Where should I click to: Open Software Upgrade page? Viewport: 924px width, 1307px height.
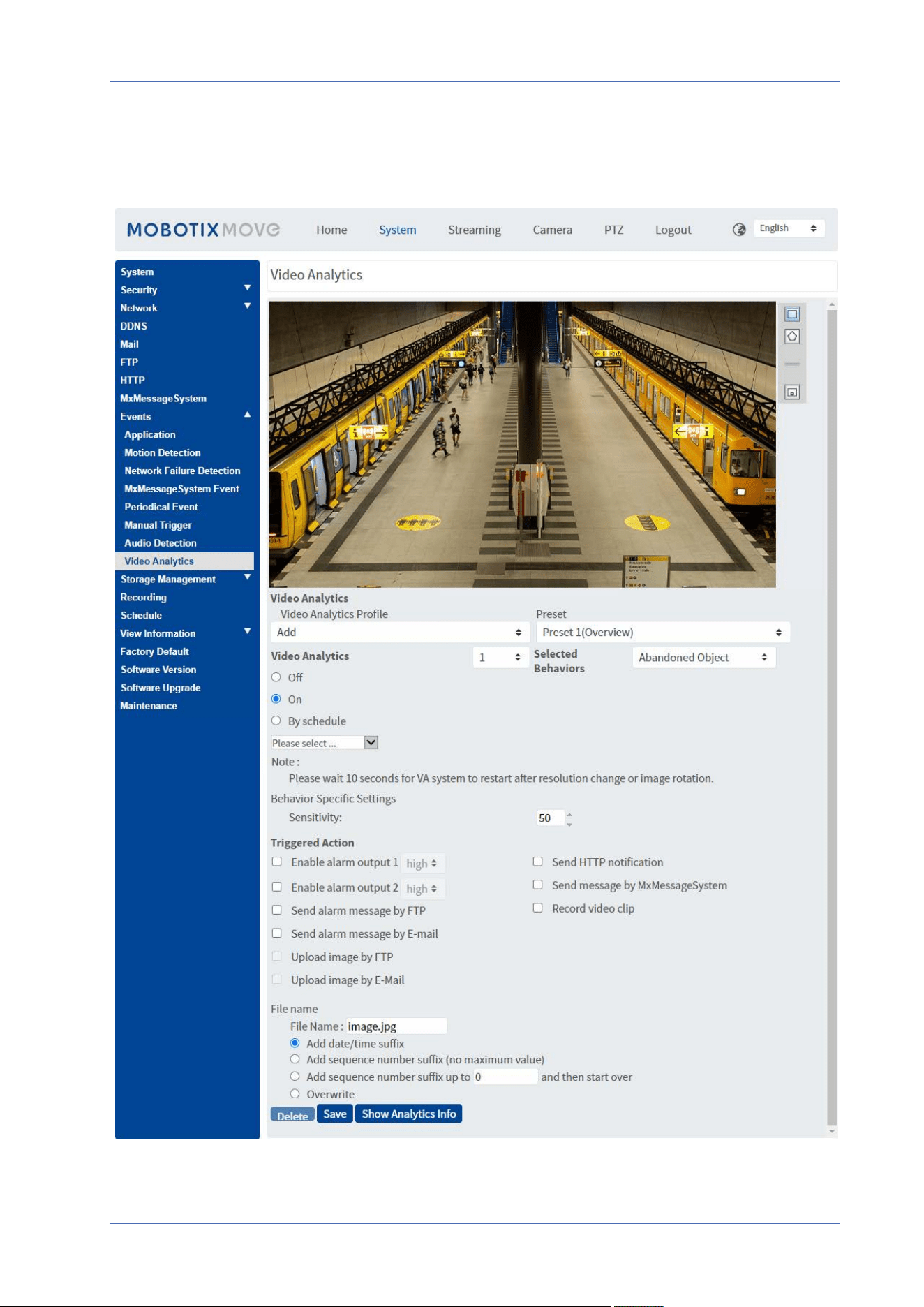(161, 688)
